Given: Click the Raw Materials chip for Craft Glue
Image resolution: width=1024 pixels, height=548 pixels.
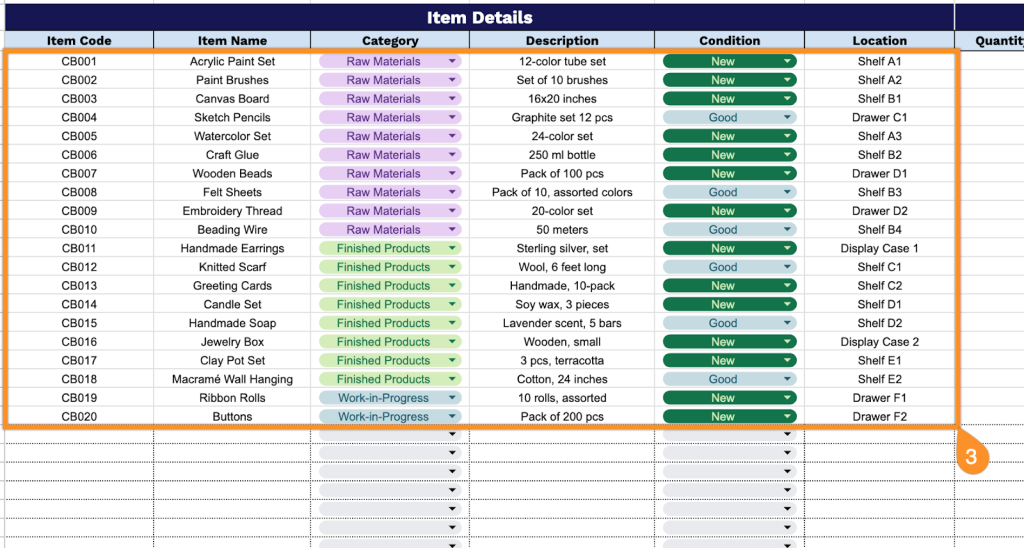Looking at the screenshot, I should click(383, 155).
